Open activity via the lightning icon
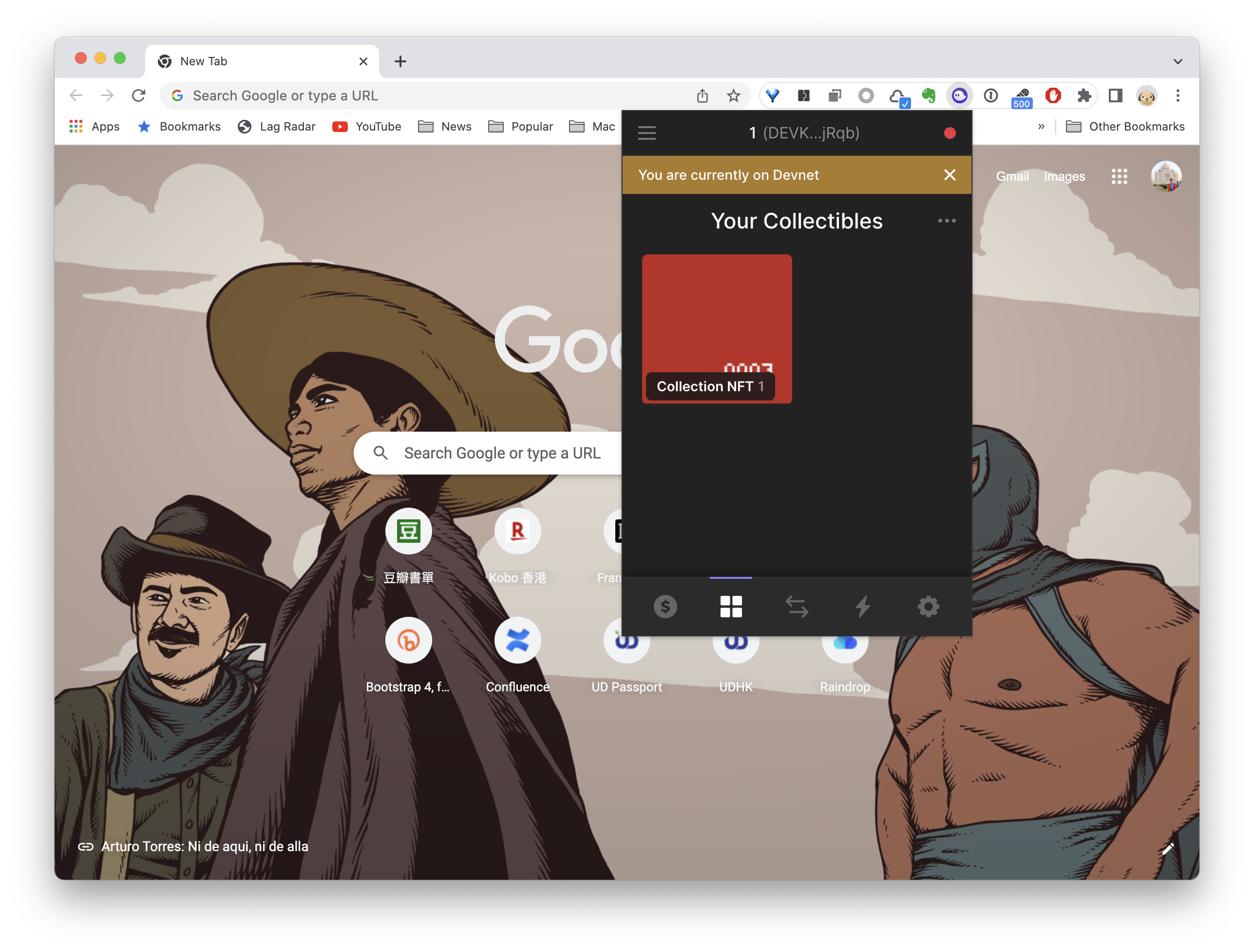Screen dimensions: 1254x952 862,606
